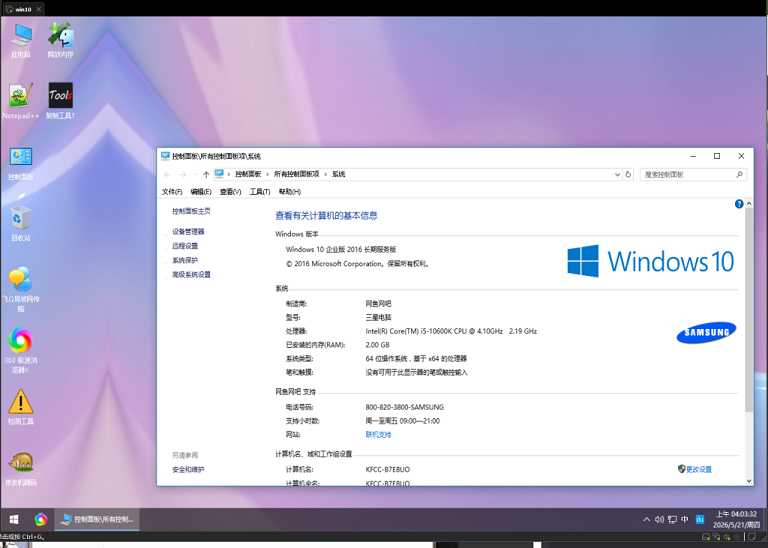Go forward in the System window
The width and height of the screenshot is (768, 548).
pos(182,174)
